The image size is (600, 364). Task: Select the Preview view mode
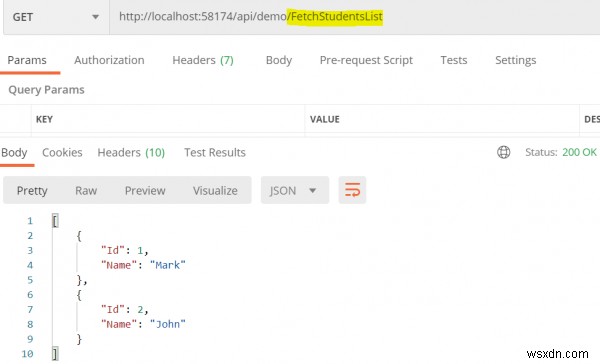(145, 191)
